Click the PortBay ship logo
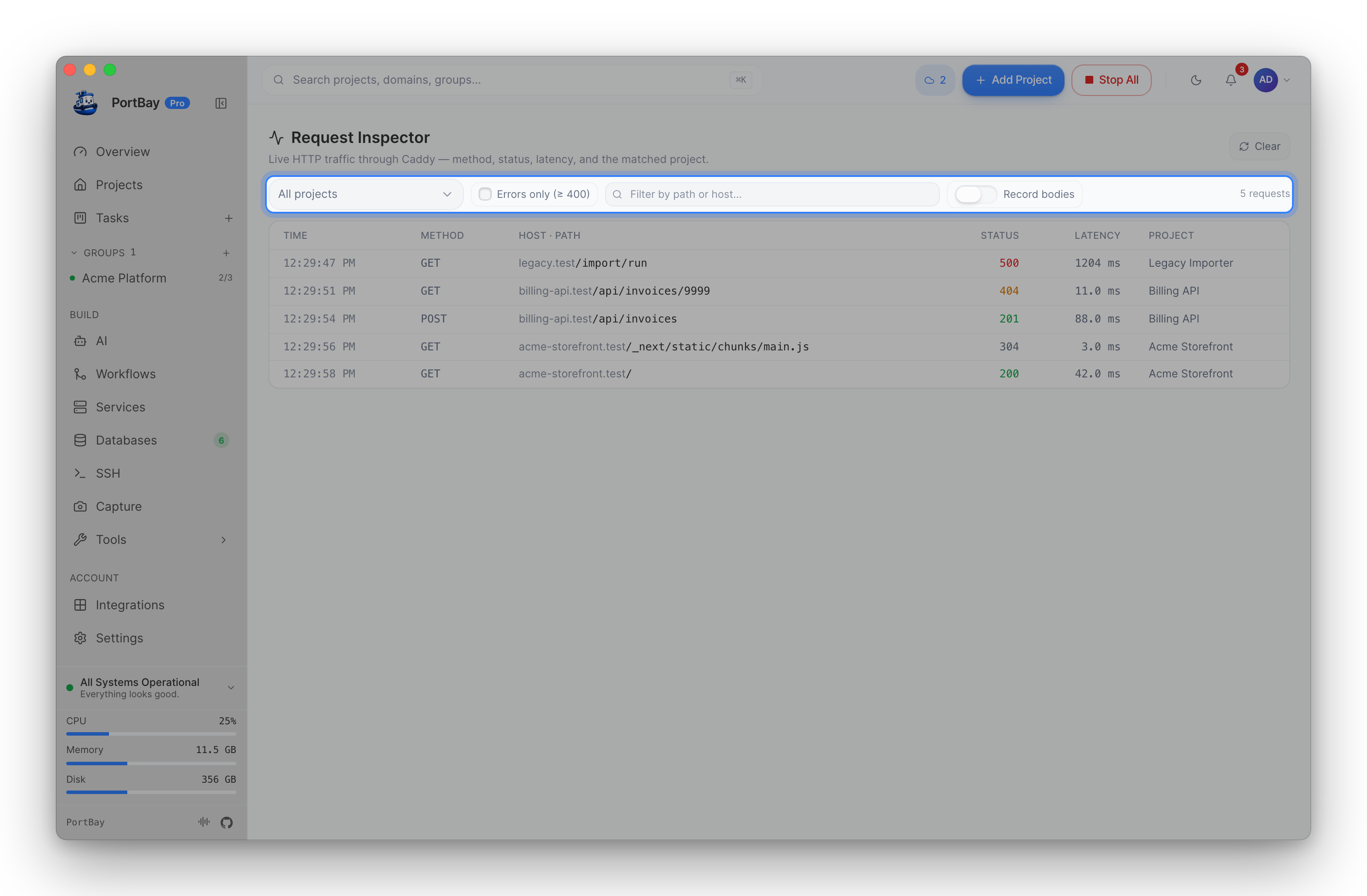The width and height of the screenshot is (1367, 896). click(85, 103)
